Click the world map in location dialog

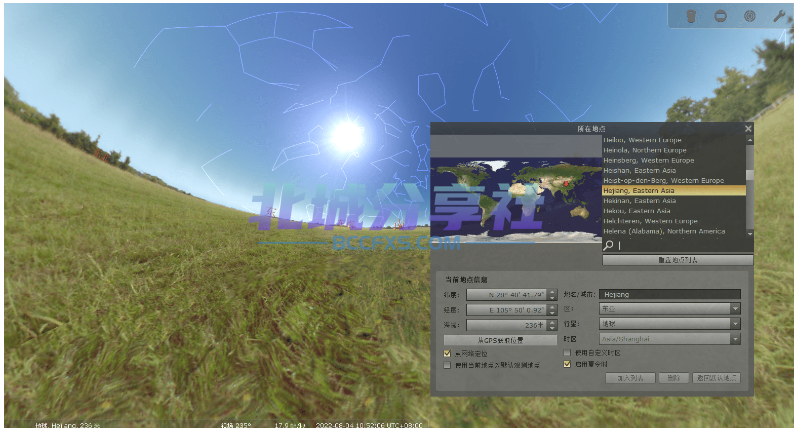pyautogui.click(x=516, y=200)
